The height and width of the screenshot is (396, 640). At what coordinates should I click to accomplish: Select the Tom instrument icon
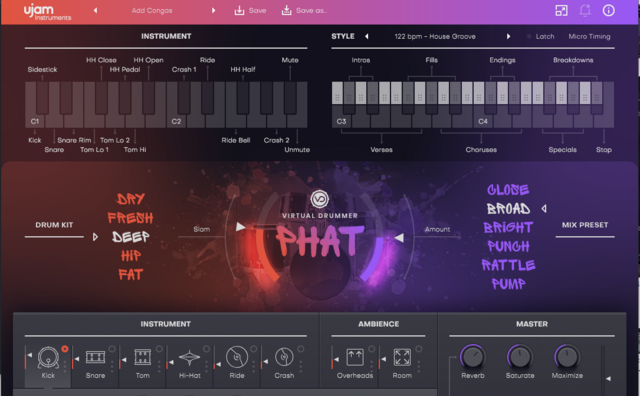[x=142, y=357]
